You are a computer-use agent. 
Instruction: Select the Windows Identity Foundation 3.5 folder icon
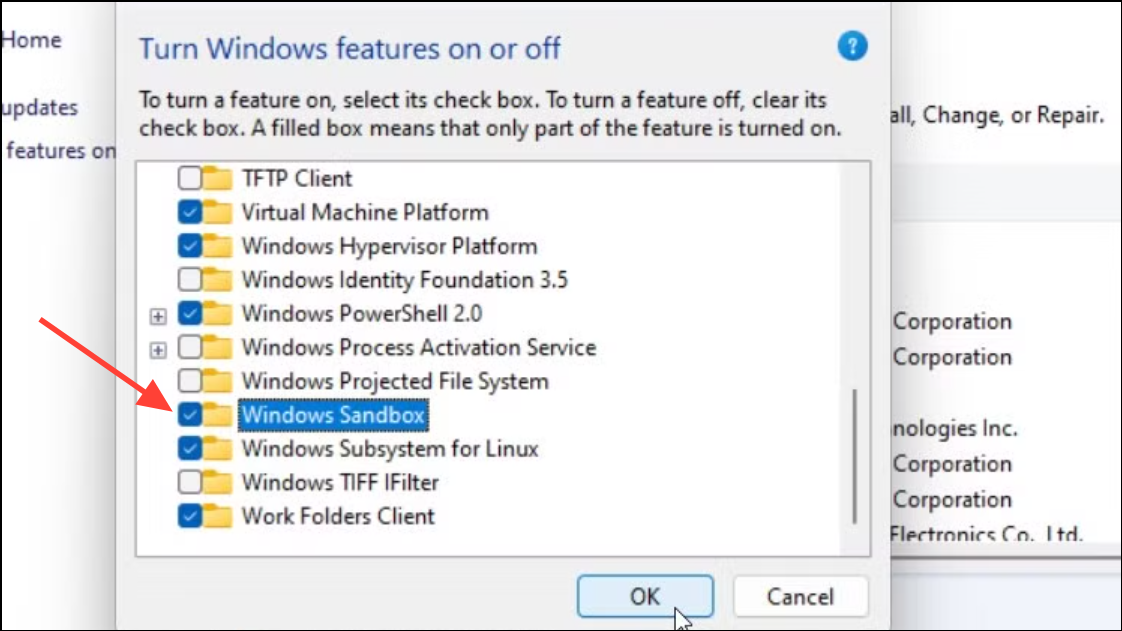coord(218,280)
